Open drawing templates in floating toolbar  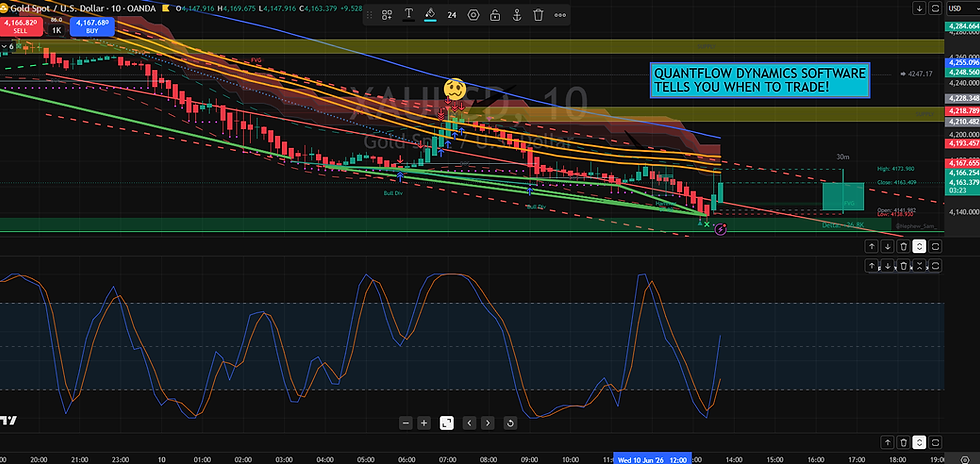[x=387, y=14]
